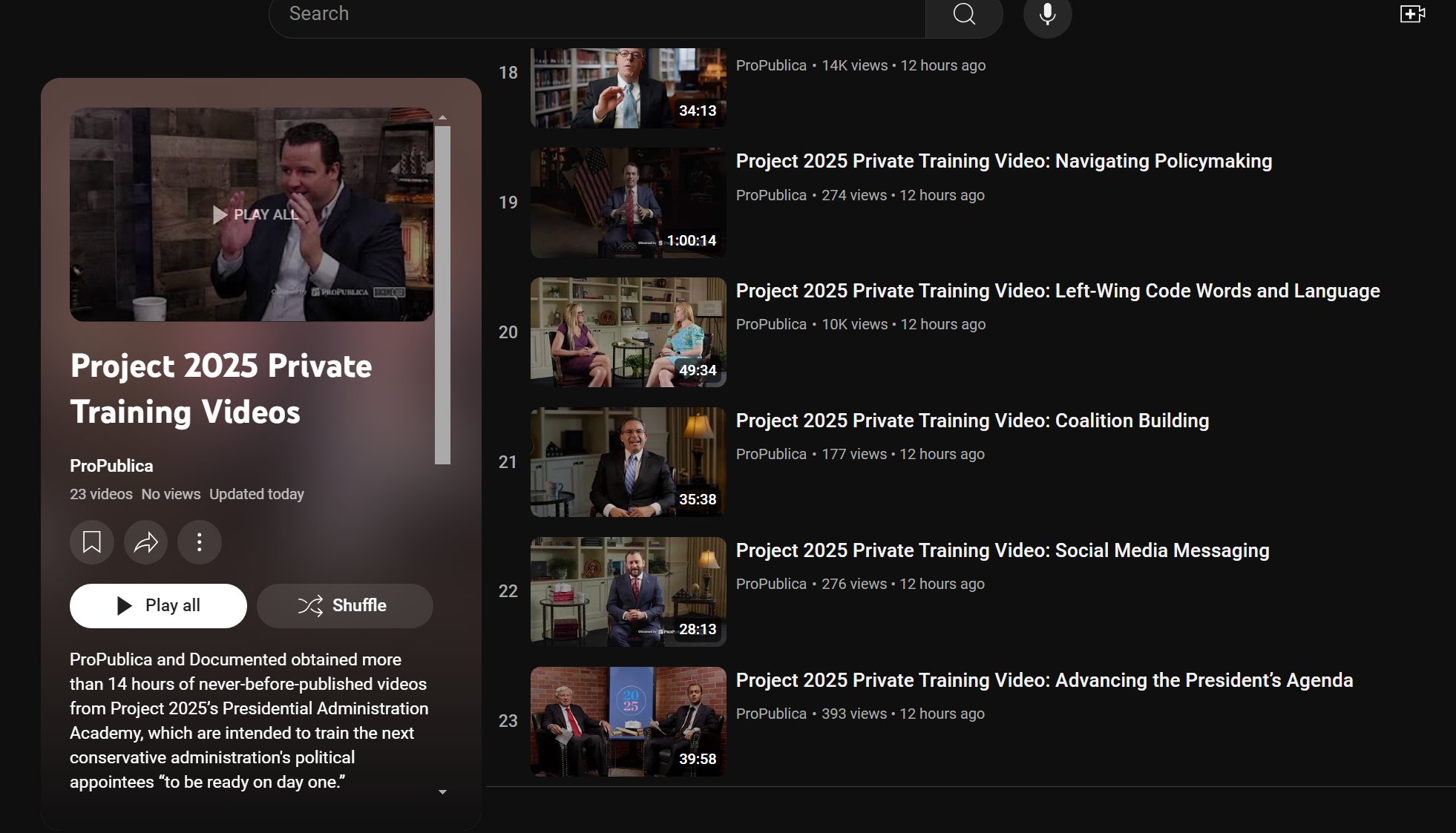This screenshot has width=1456, height=833.
Task: Play thumbnail with 49:34 duration
Action: [629, 332]
